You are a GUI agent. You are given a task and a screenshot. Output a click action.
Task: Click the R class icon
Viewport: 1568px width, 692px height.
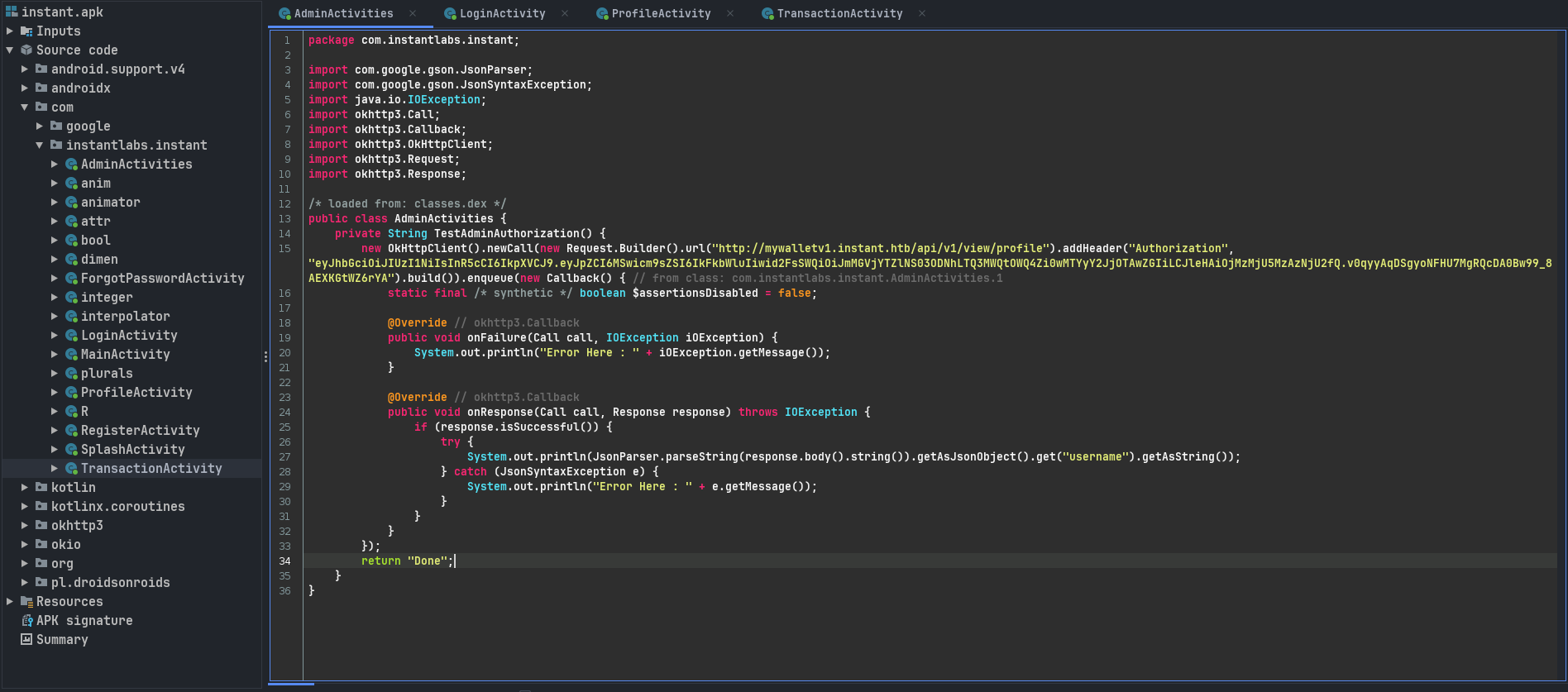(71, 412)
